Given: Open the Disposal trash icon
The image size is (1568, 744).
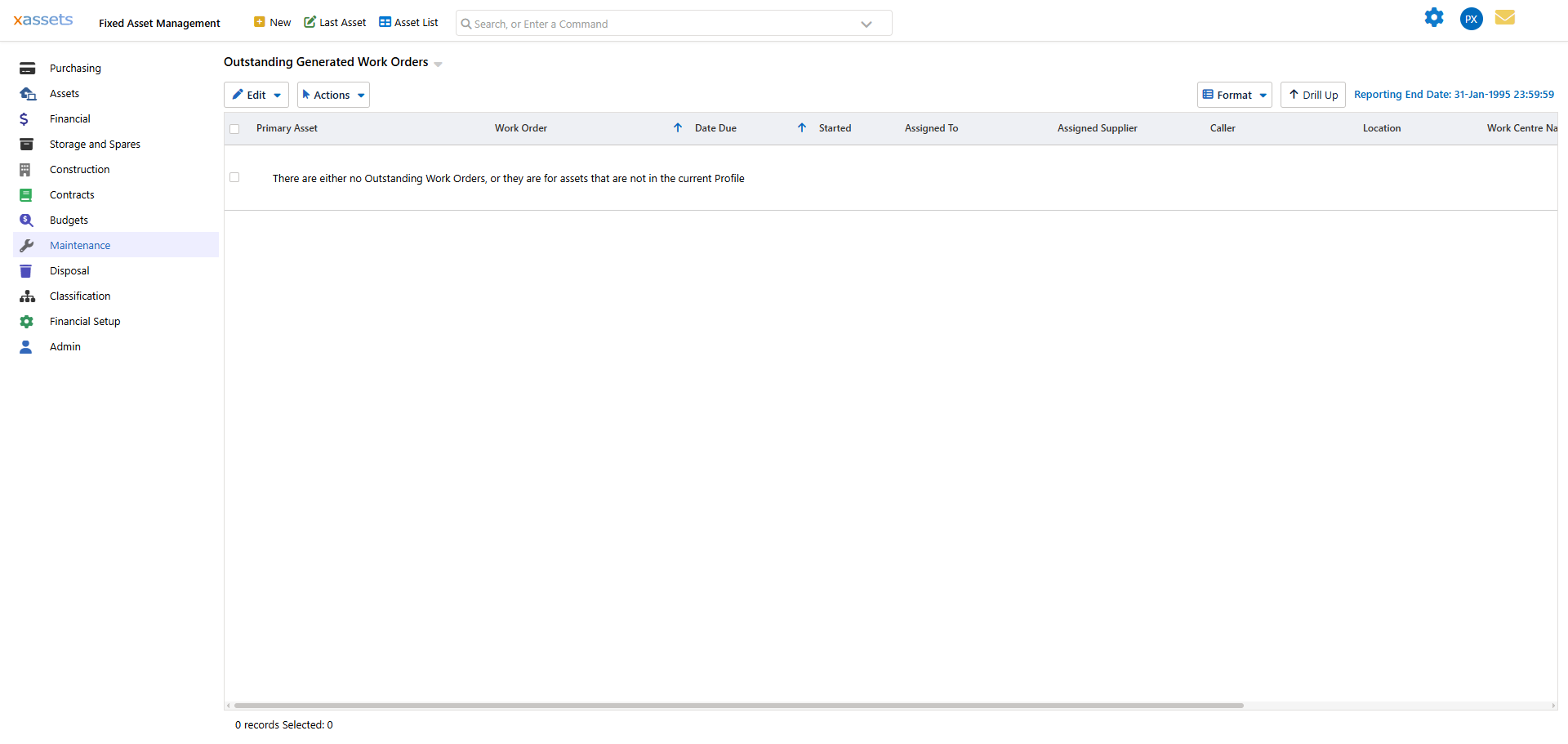Looking at the screenshot, I should (x=27, y=270).
